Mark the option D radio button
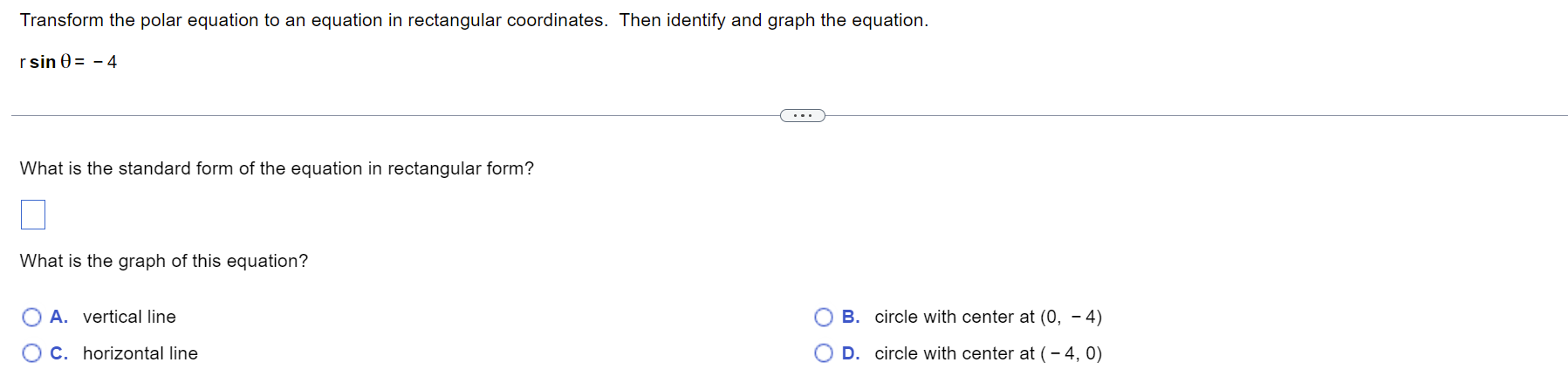The height and width of the screenshot is (383, 1568). click(824, 353)
